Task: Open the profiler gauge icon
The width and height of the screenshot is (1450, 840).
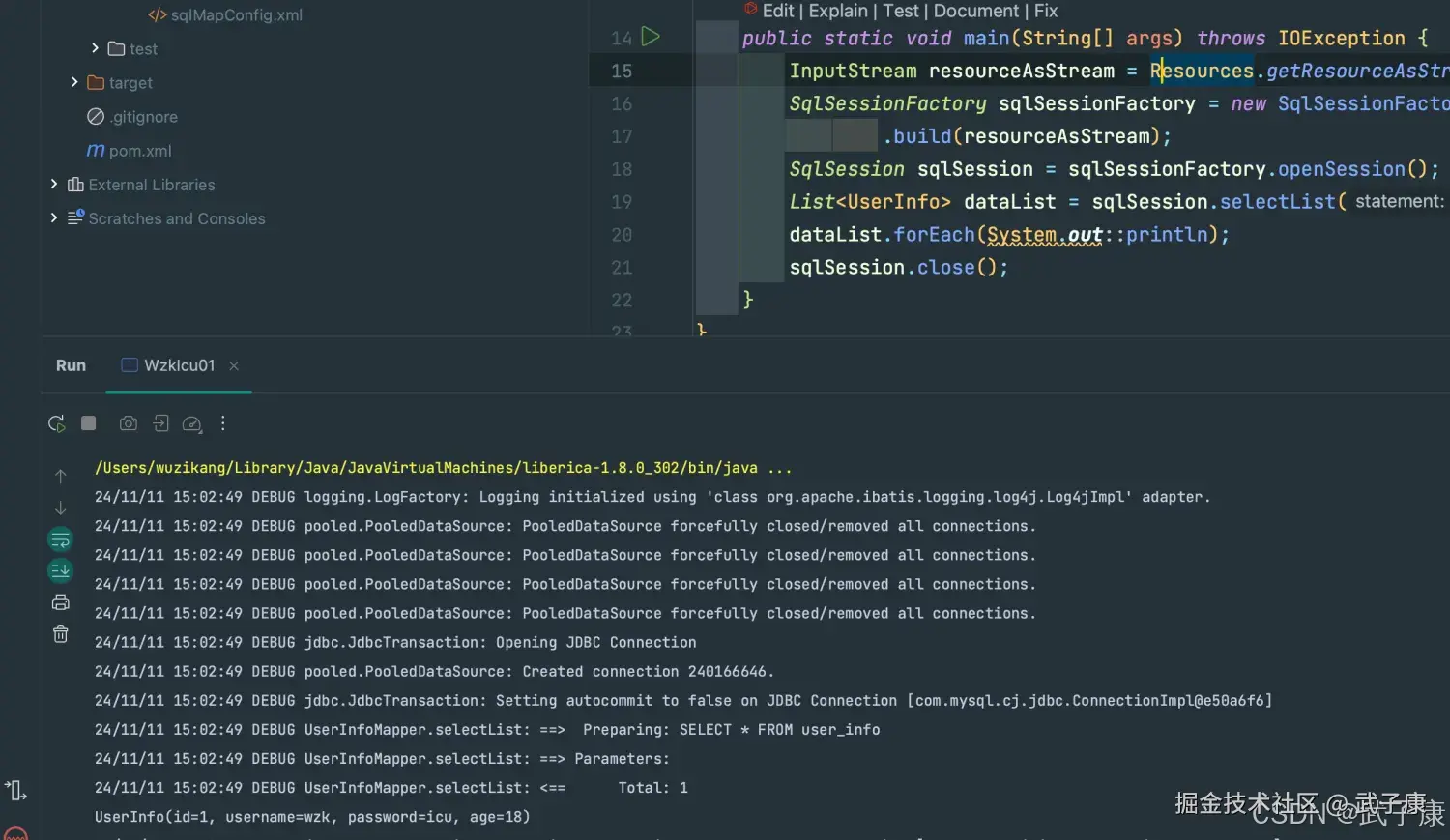Action: pyautogui.click(x=191, y=423)
